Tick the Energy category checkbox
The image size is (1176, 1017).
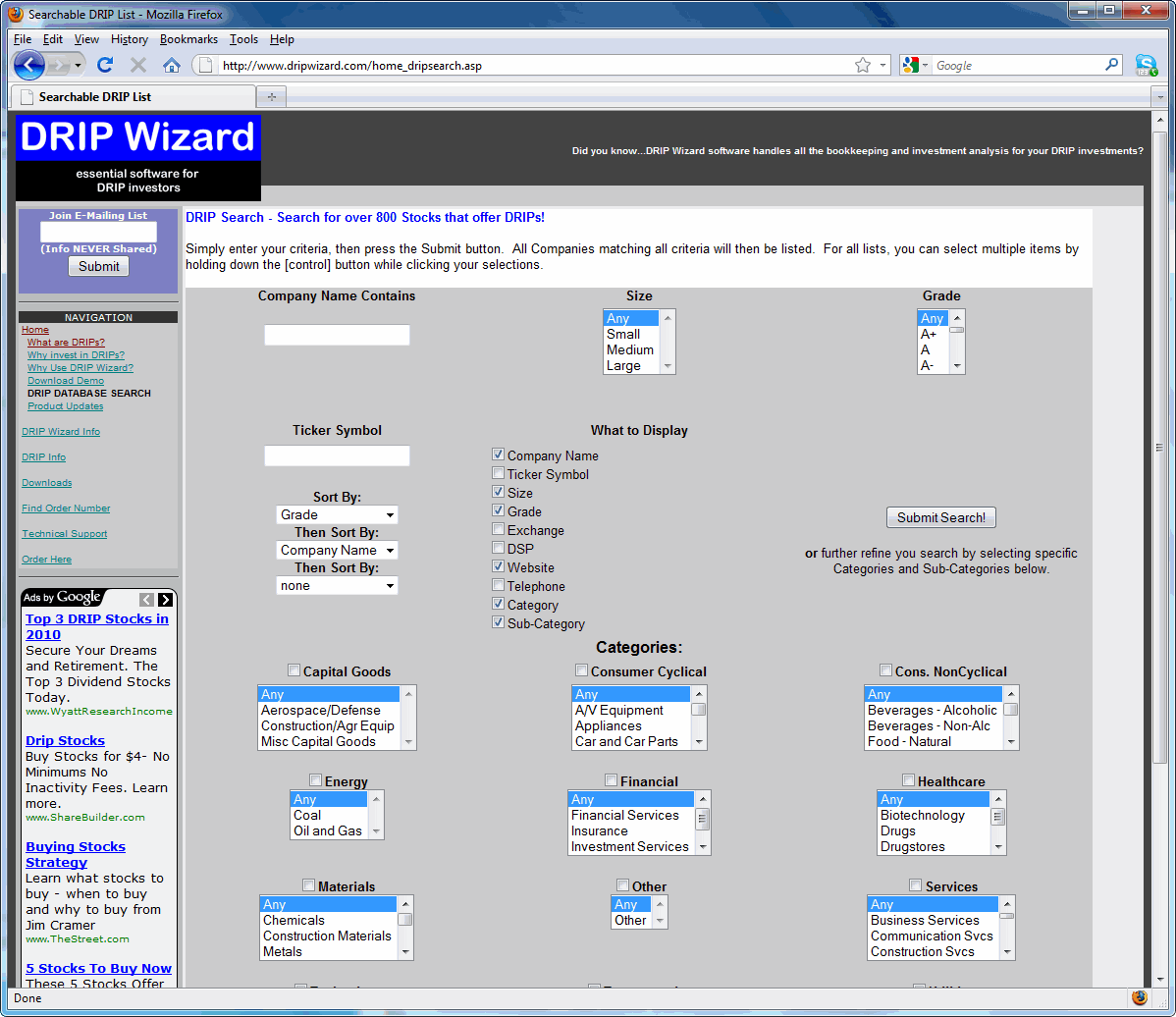coord(315,780)
